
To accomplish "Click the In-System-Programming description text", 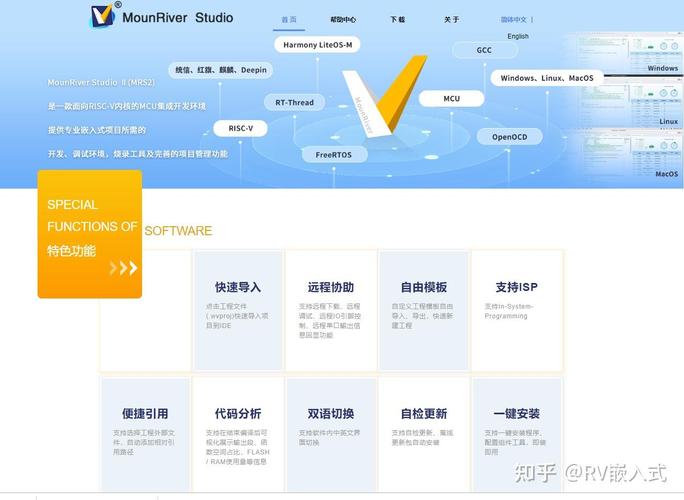I will pos(509,311).
